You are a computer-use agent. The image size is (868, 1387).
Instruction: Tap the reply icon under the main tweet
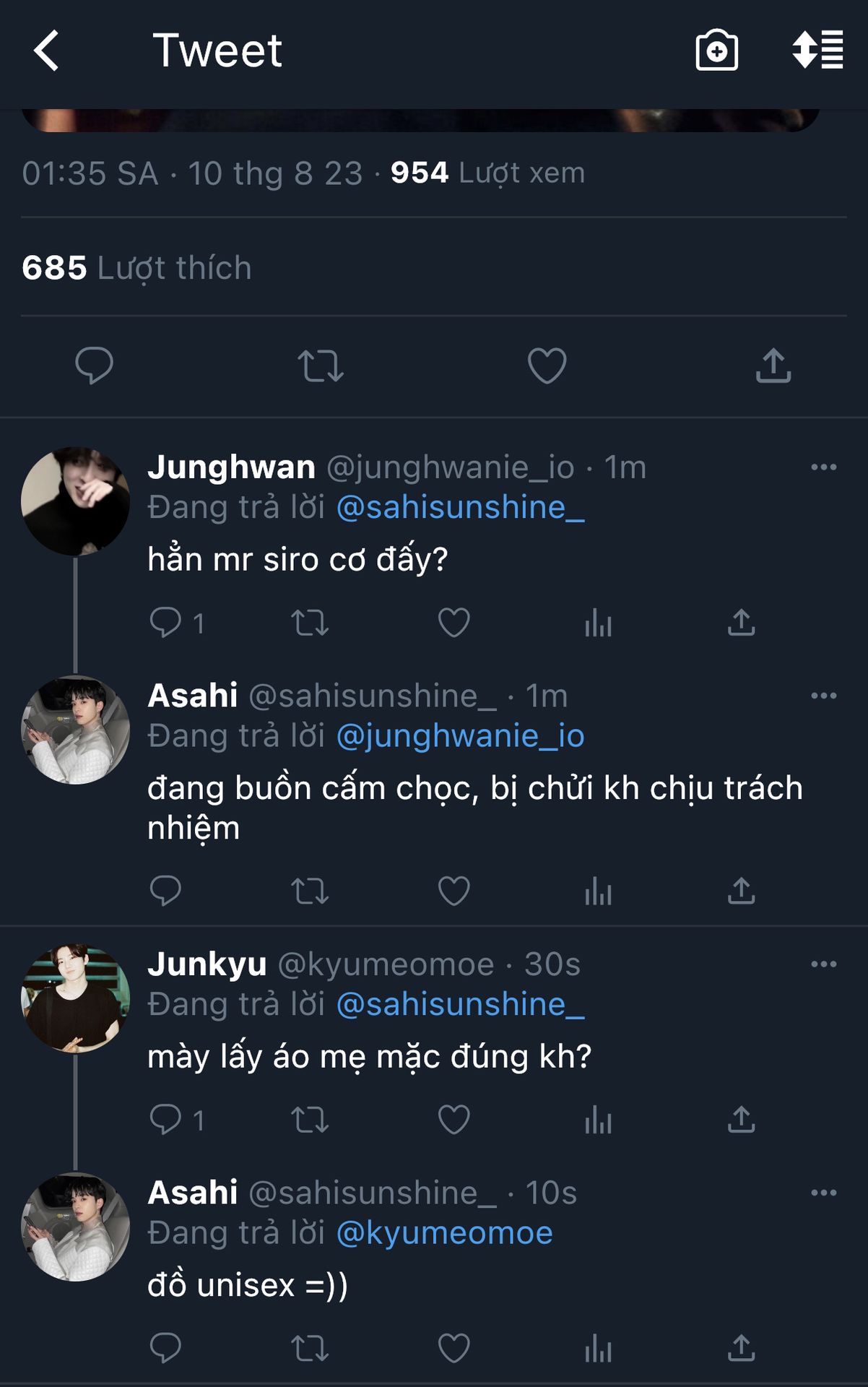[95, 366]
